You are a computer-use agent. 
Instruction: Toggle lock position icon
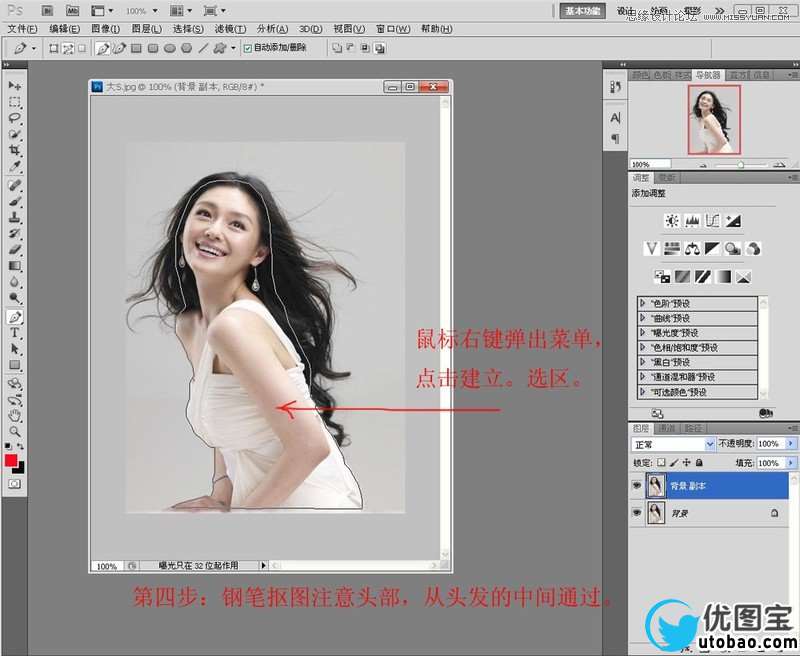(687, 462)
